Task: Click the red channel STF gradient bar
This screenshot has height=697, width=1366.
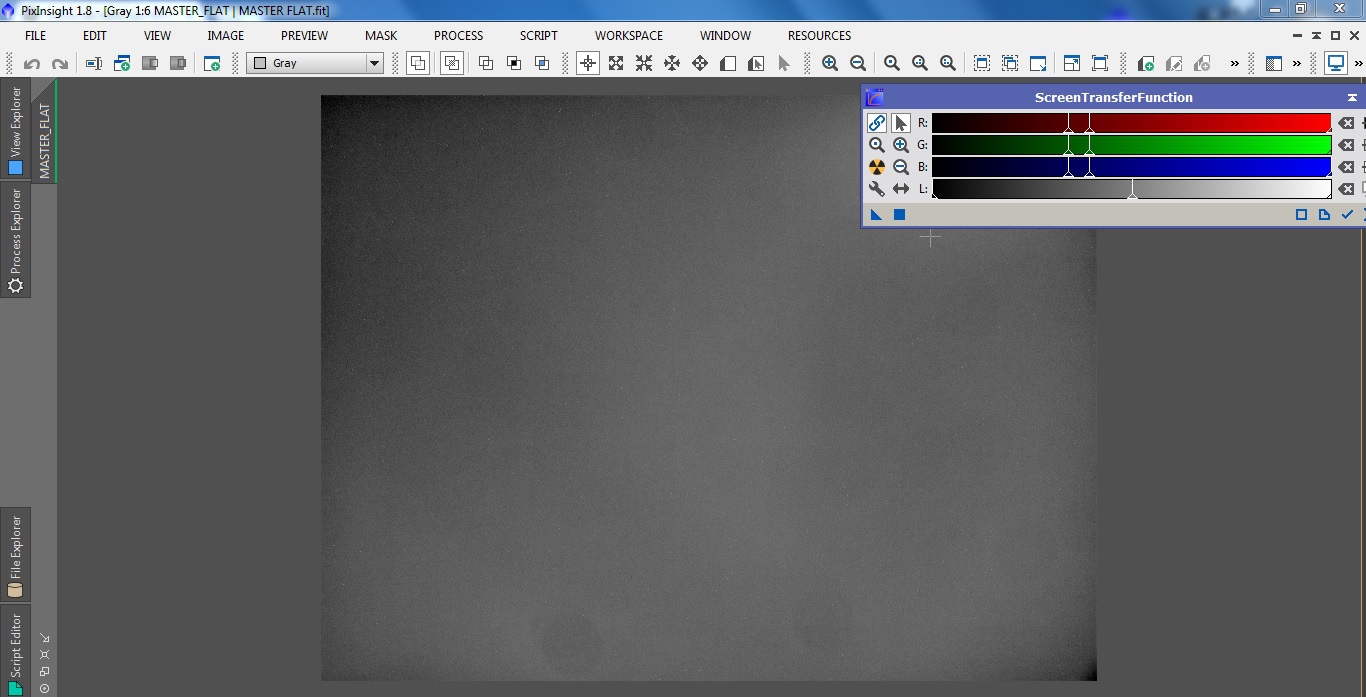Action: click(1131, 123)
